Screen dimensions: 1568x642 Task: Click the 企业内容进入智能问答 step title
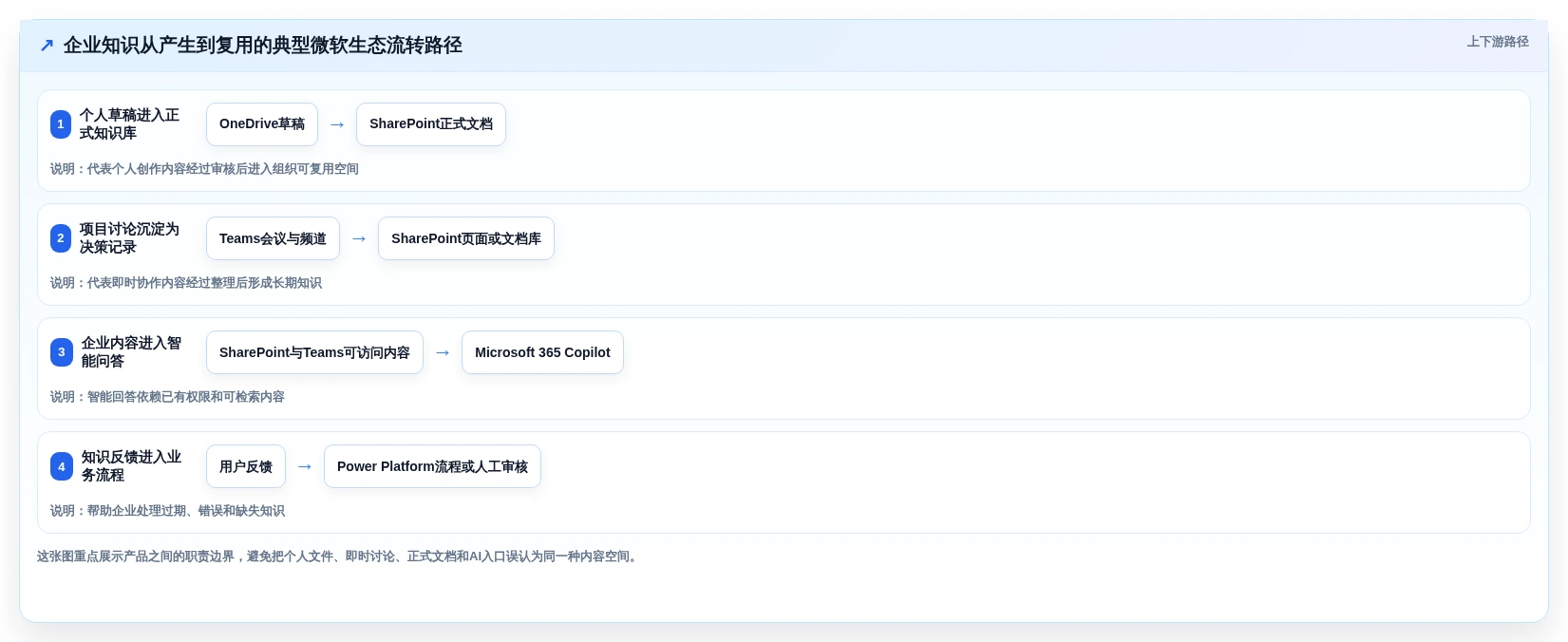tap(131, 352)
